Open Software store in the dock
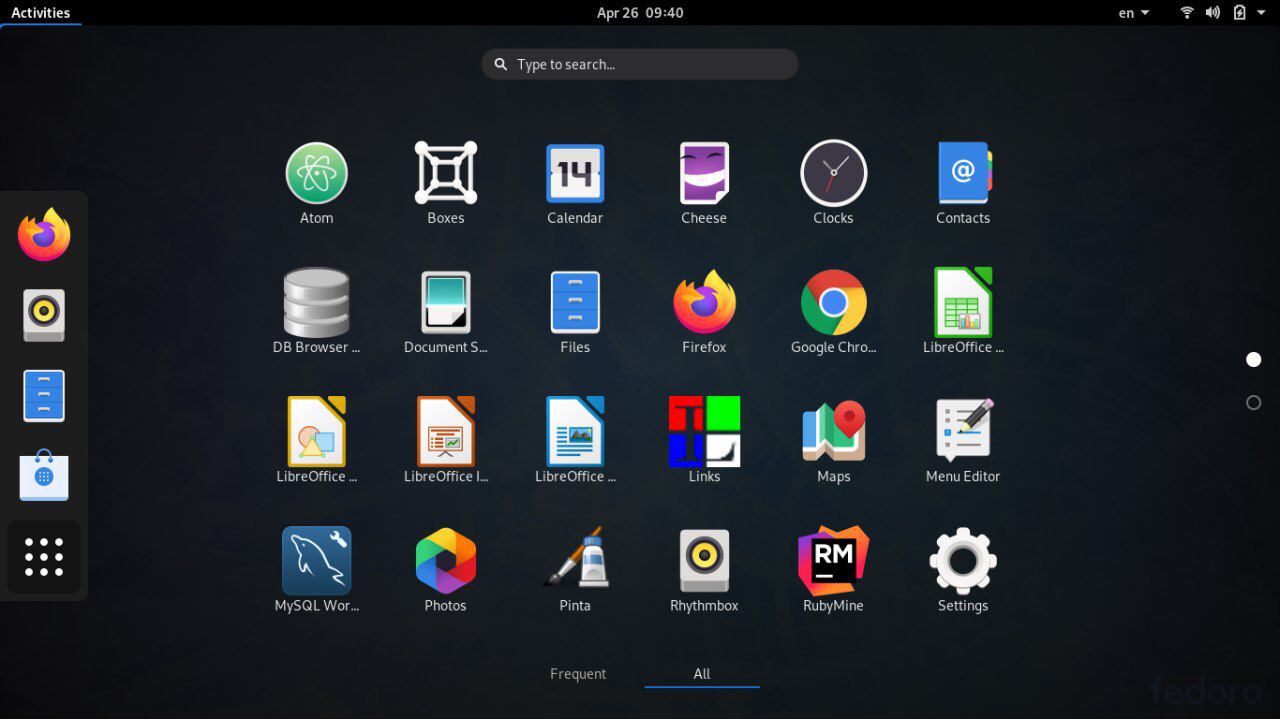Image resolution: width=1280 pixels, height=719 pixels. tap(44, 476)
